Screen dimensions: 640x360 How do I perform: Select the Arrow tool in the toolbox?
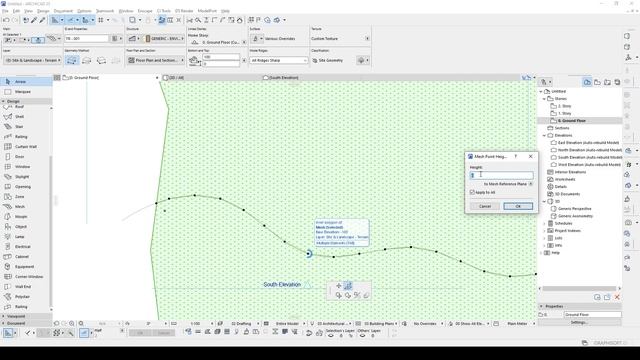26,82
